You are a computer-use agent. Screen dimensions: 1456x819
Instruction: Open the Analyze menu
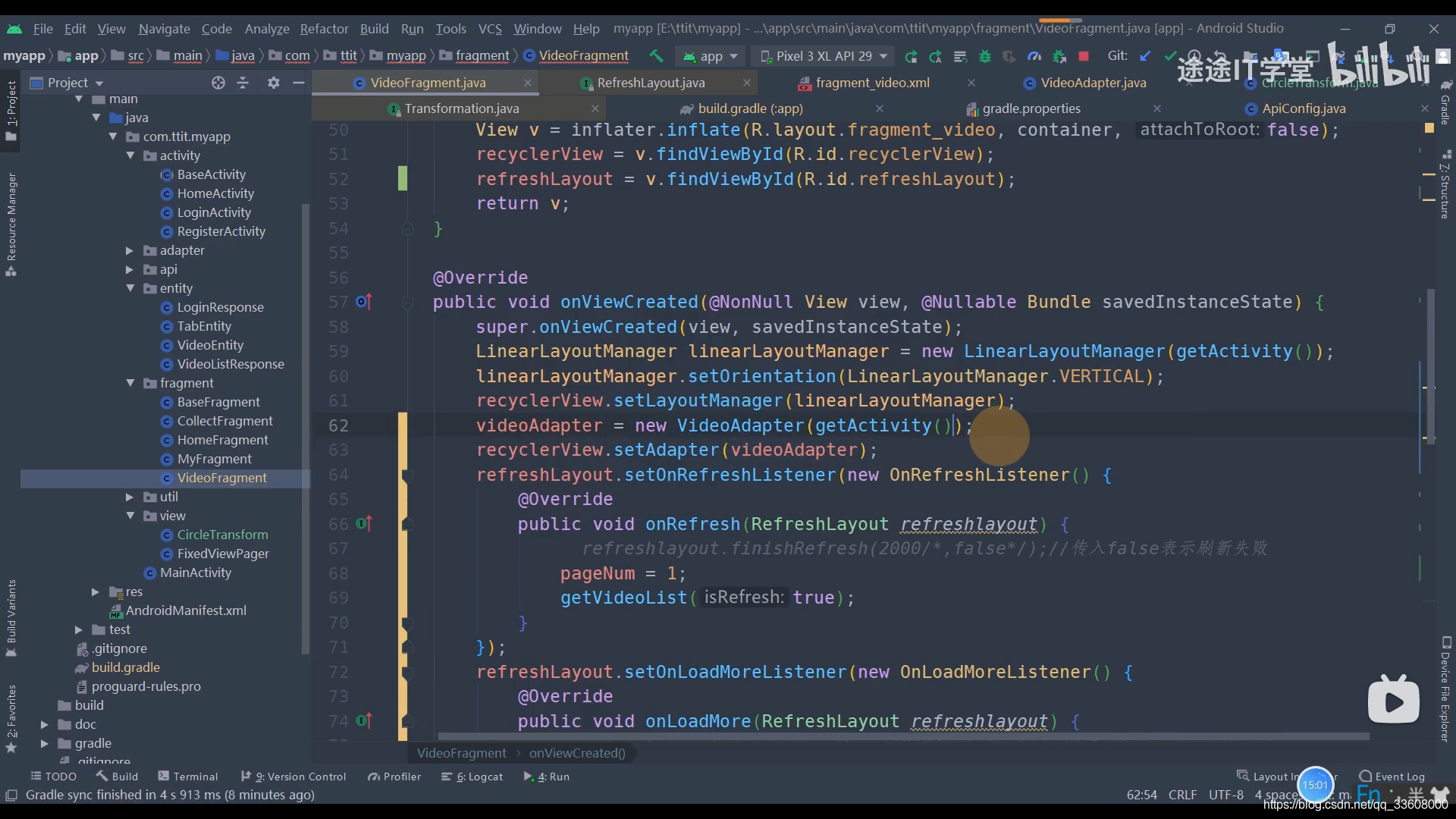(267, 29)
